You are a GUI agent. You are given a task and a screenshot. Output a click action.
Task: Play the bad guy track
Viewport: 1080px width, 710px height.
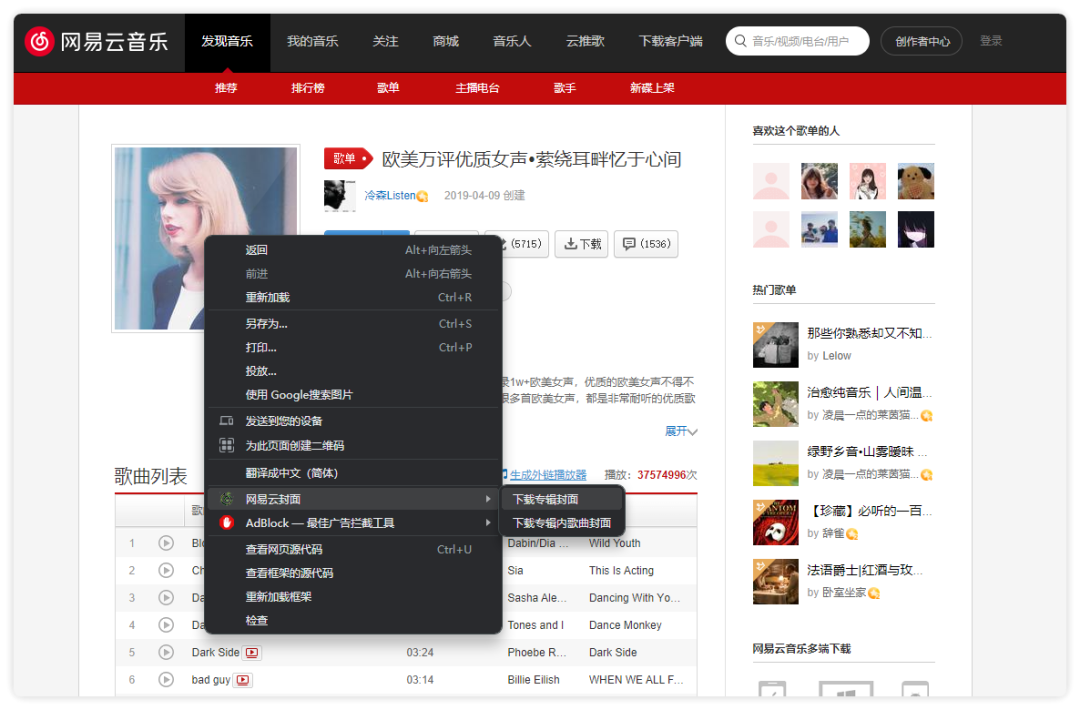[166, 680]
